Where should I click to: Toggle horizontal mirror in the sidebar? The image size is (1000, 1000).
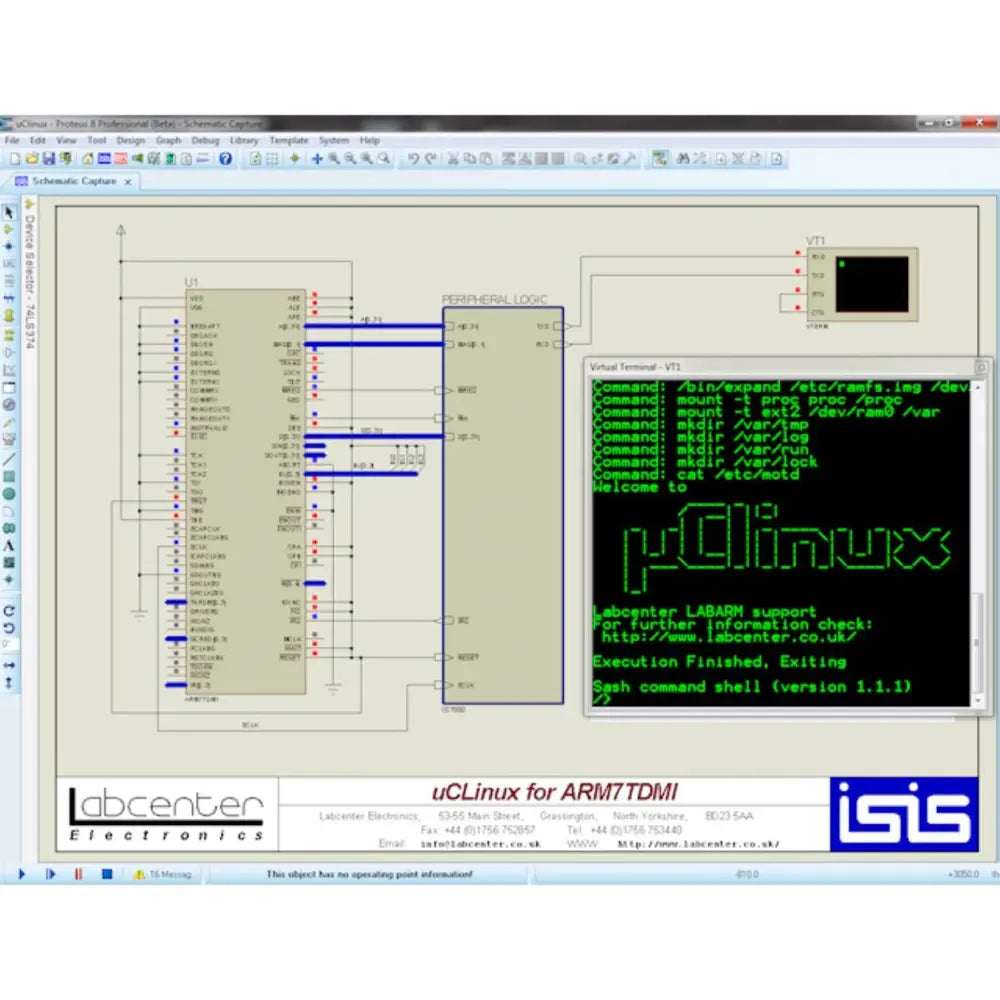tap(8, 665)
